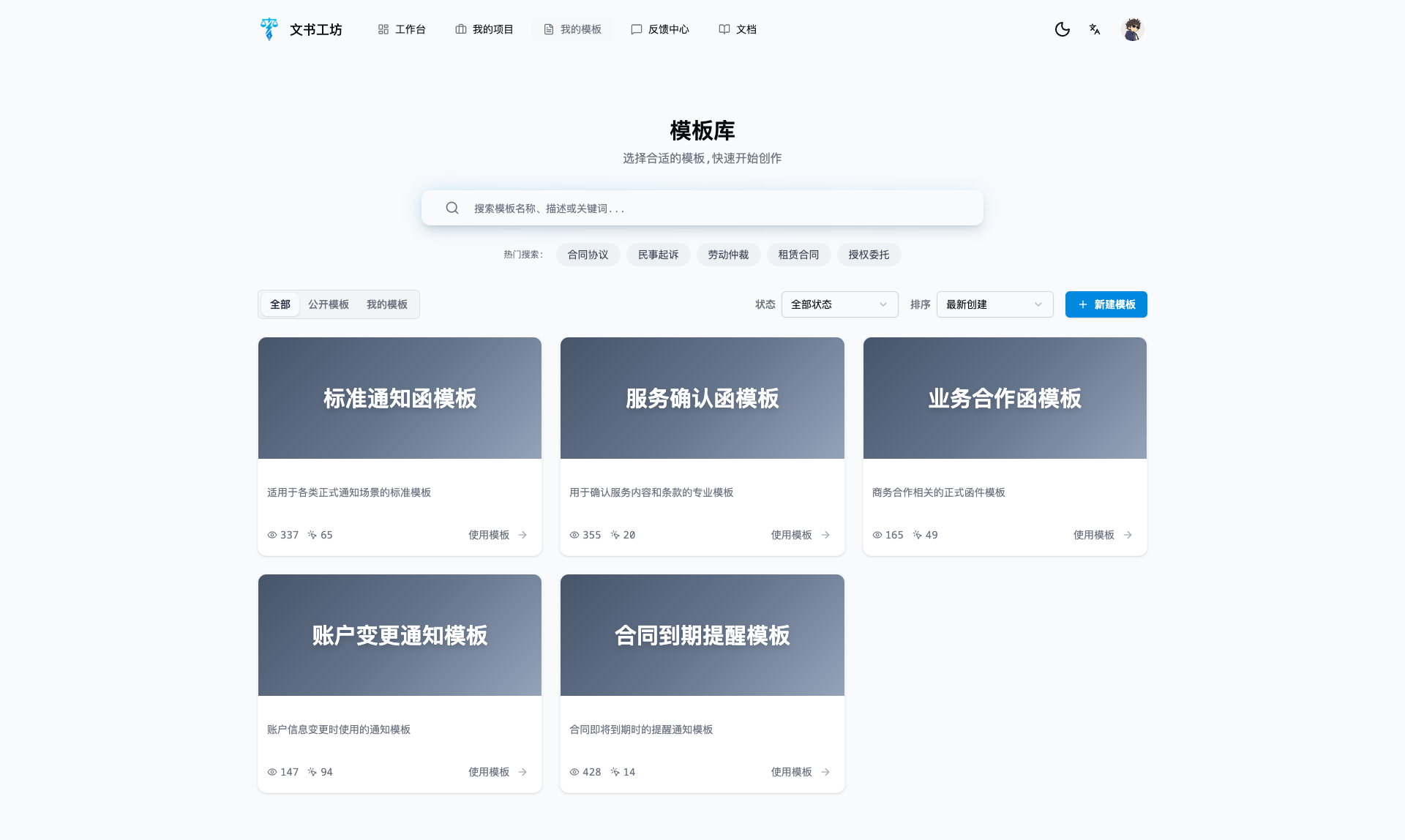The width and height of the screenshot is (1405, 840).
Task: Click the language translation icon
Action: [1095, 29]
